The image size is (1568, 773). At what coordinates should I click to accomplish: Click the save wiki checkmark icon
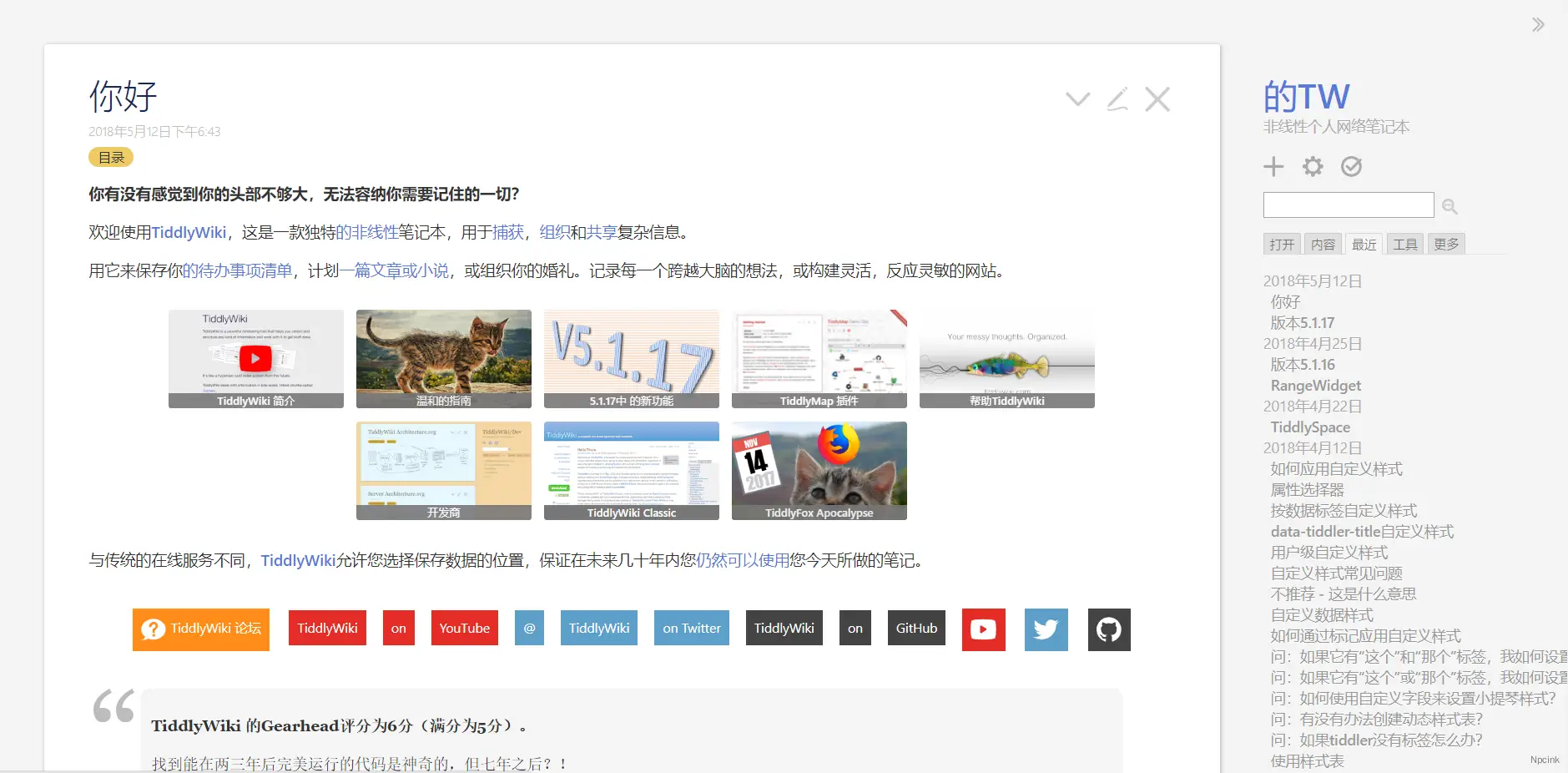pos(1351,167)
